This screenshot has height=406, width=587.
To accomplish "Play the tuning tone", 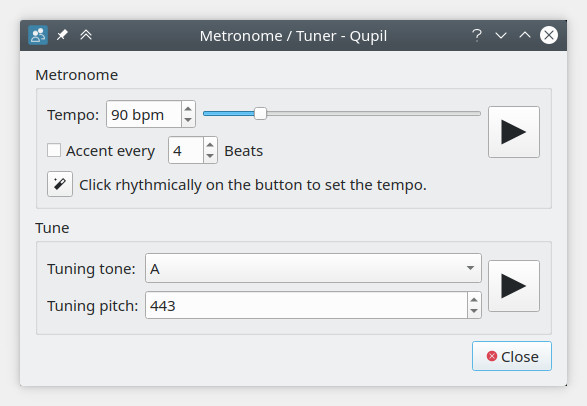I will point(514,286).
